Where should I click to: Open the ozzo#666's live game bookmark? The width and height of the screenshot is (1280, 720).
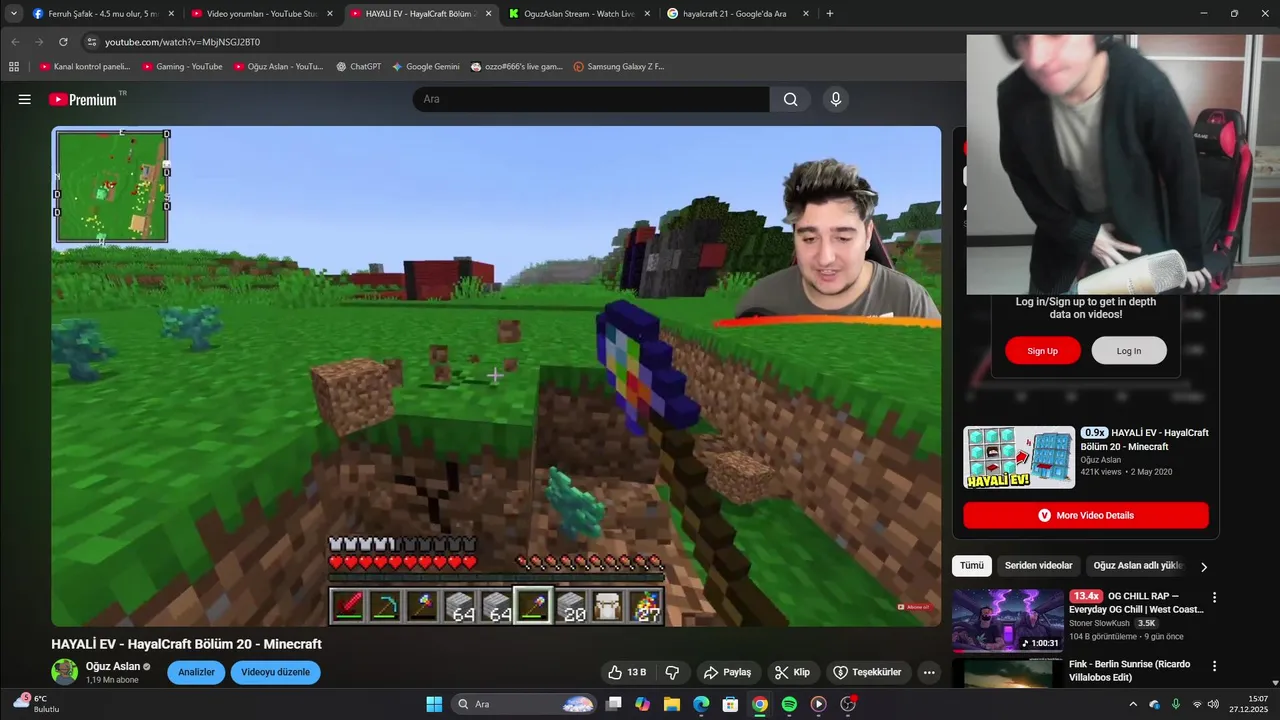pos(517,67)
